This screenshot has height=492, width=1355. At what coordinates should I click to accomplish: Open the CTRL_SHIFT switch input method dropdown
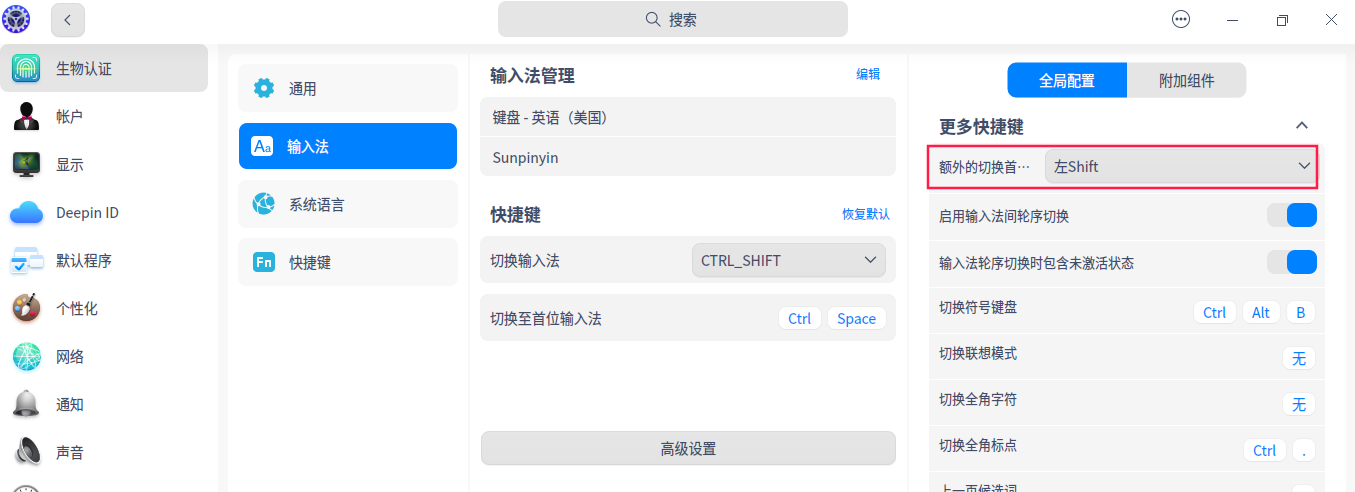788,261
